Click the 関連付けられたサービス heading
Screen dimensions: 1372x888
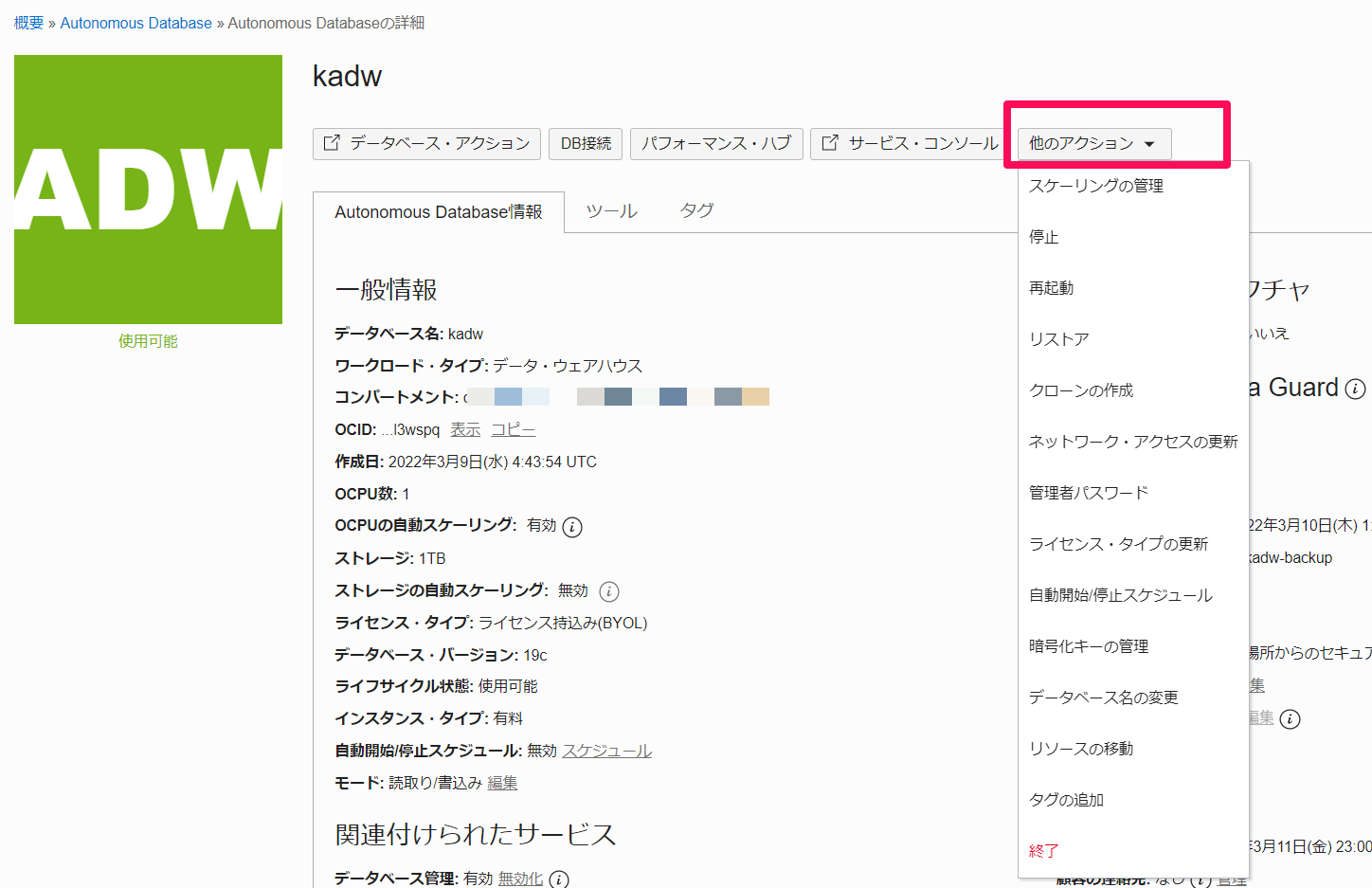pos(476,834)
